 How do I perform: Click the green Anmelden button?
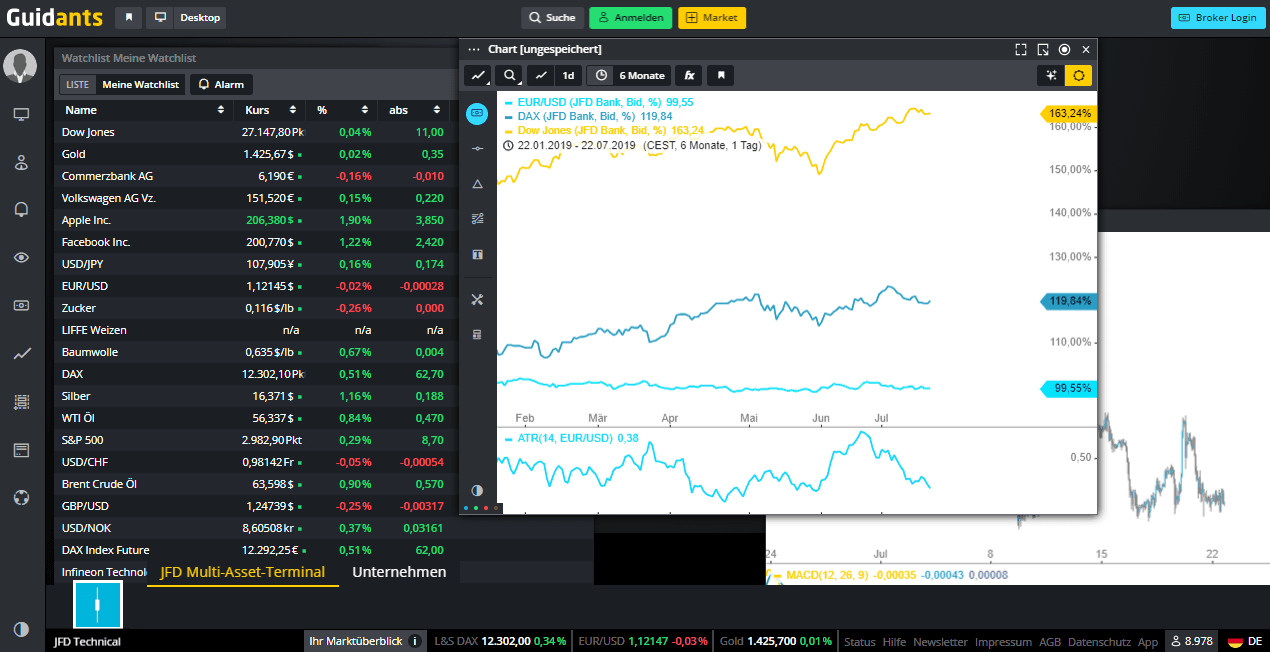coord(630,17)
